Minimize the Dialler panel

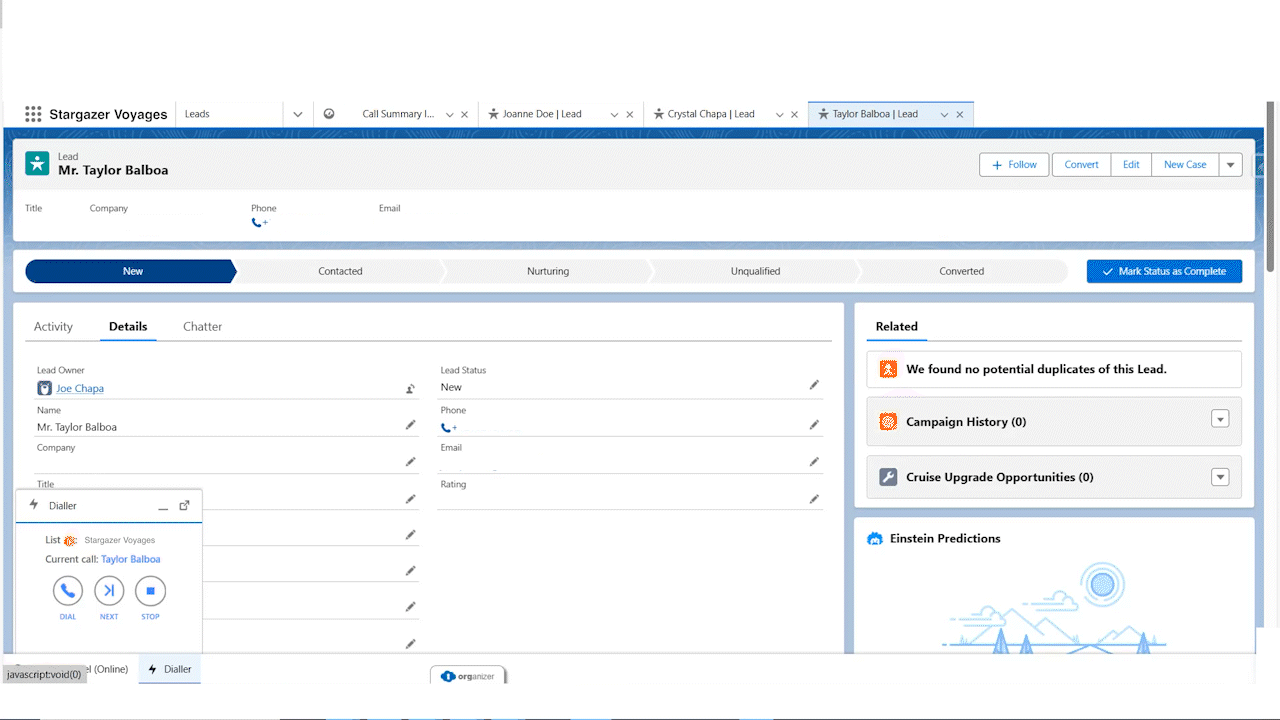(x=163, y=507)
